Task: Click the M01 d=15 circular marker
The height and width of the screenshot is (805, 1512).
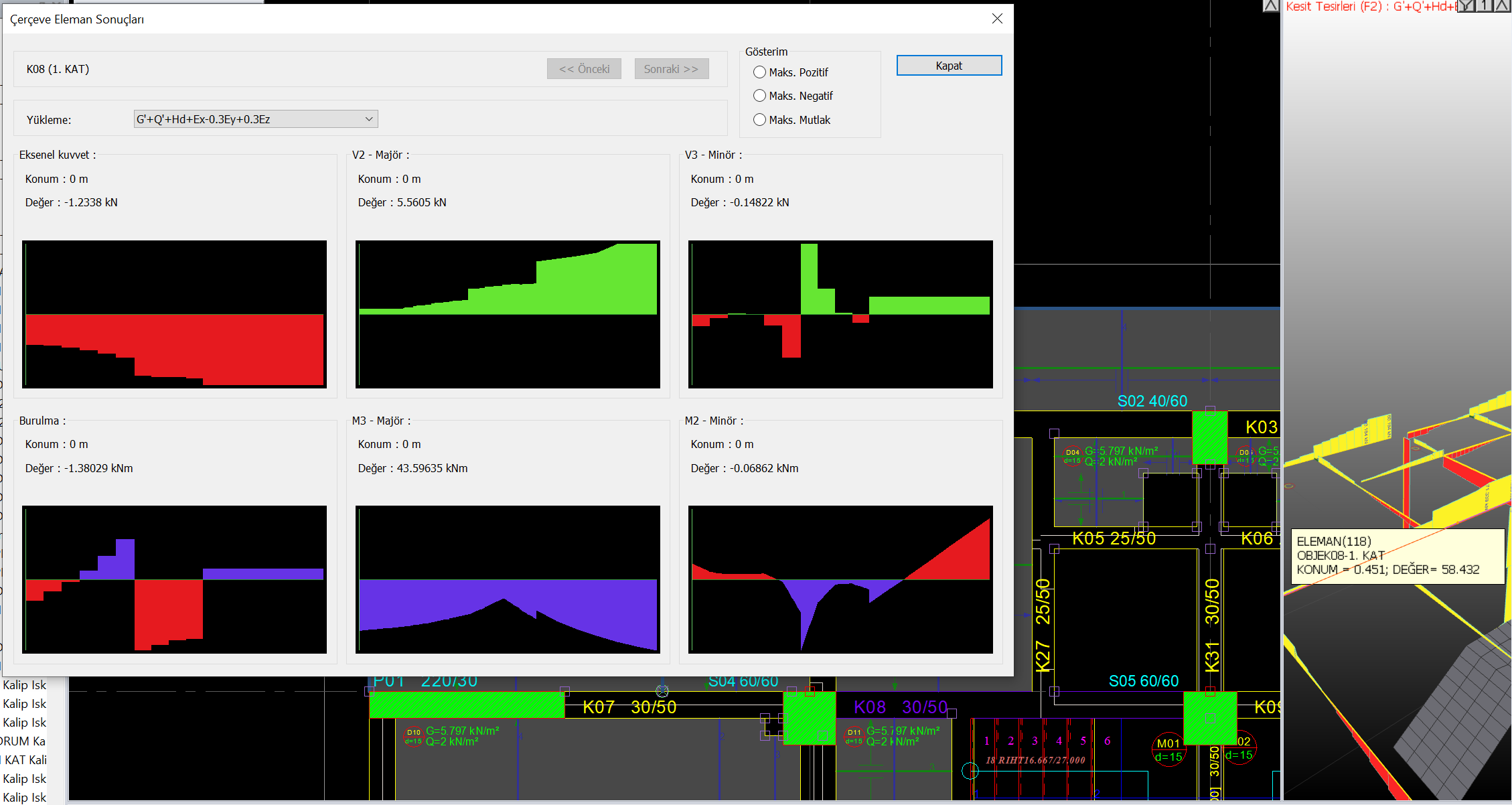Action: [1168, 749]
